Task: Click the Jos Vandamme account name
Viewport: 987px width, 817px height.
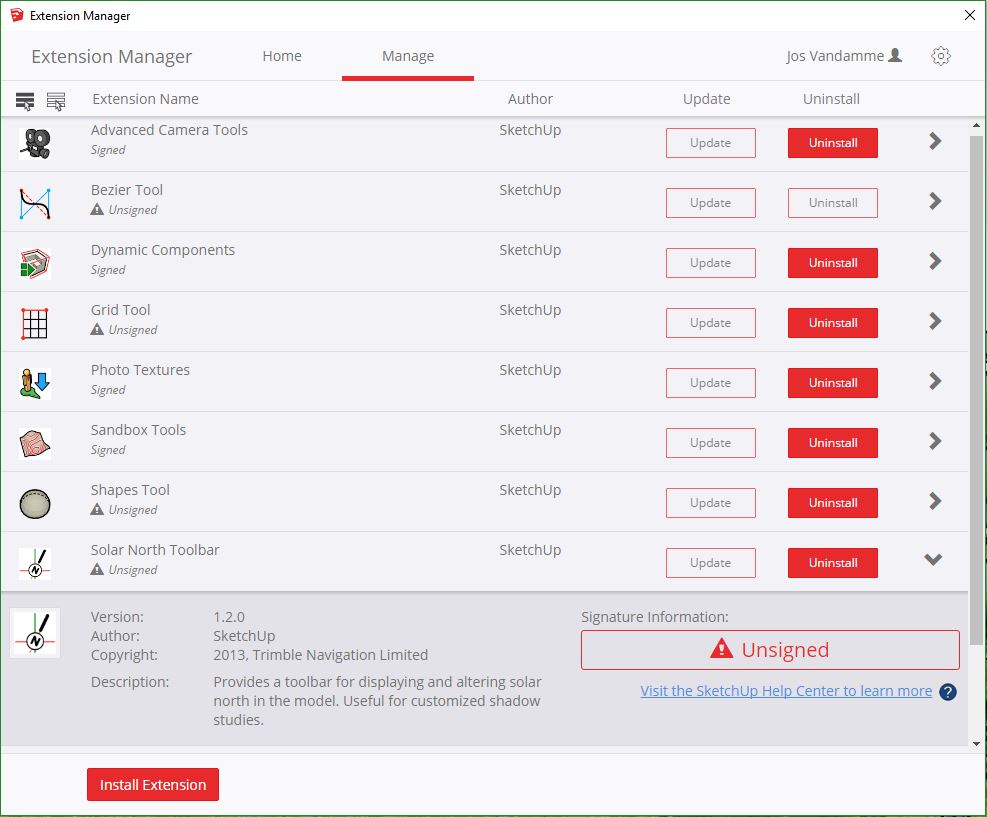Action: 835,56
